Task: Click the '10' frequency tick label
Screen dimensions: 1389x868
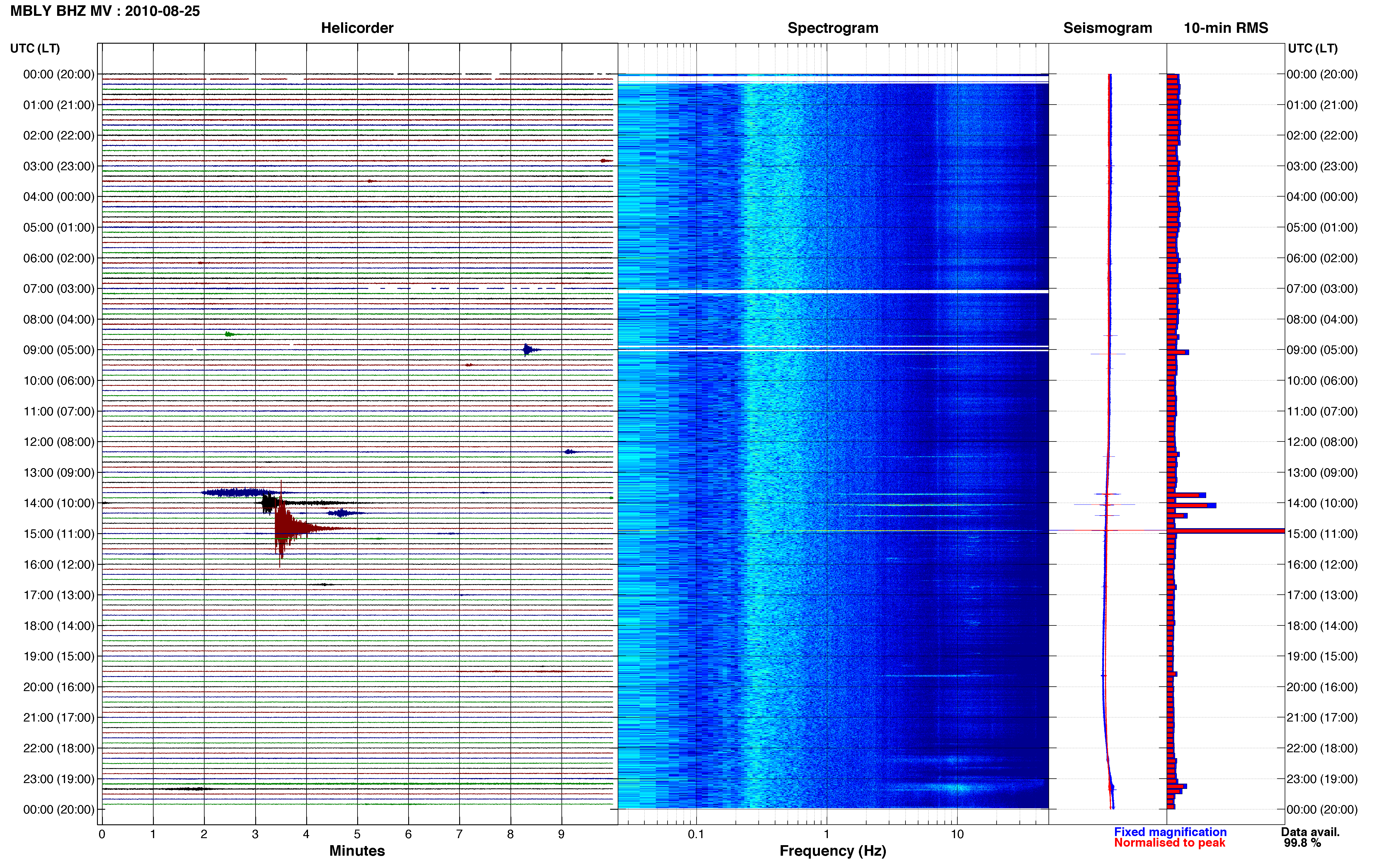Action: click(x=957, y=834)
